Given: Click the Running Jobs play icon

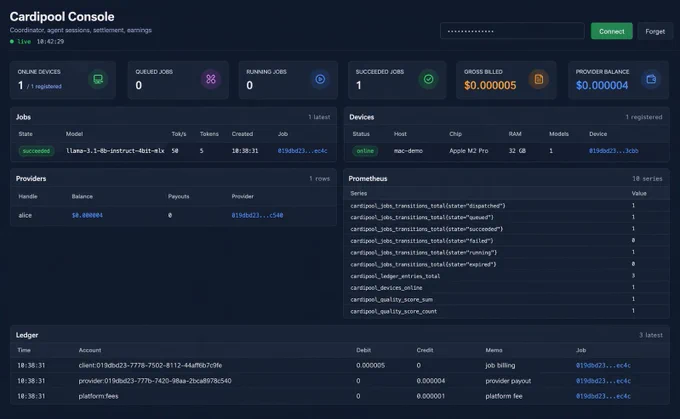Looking at the screenshot, I should (x=320, y=79).
